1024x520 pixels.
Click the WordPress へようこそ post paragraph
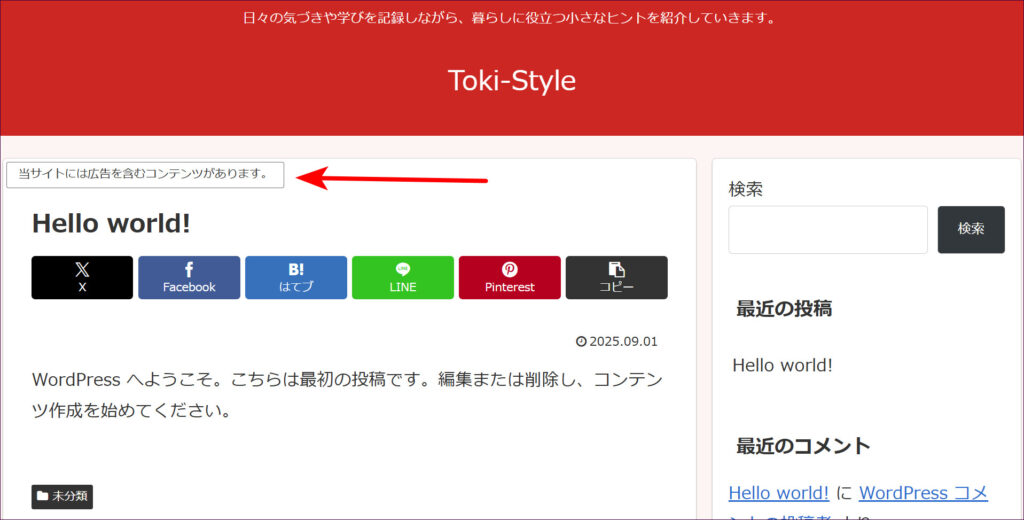(347, 395)
